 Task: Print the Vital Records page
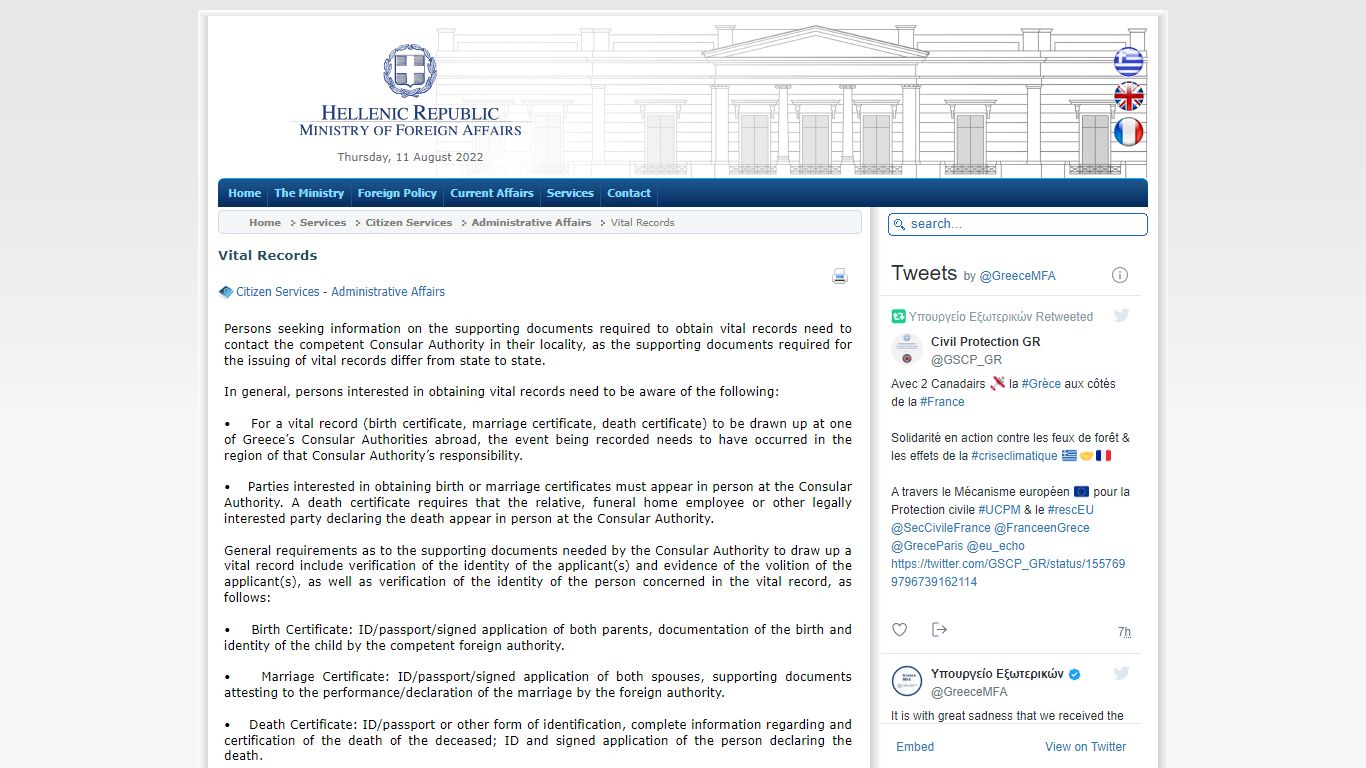click(840, 276)
